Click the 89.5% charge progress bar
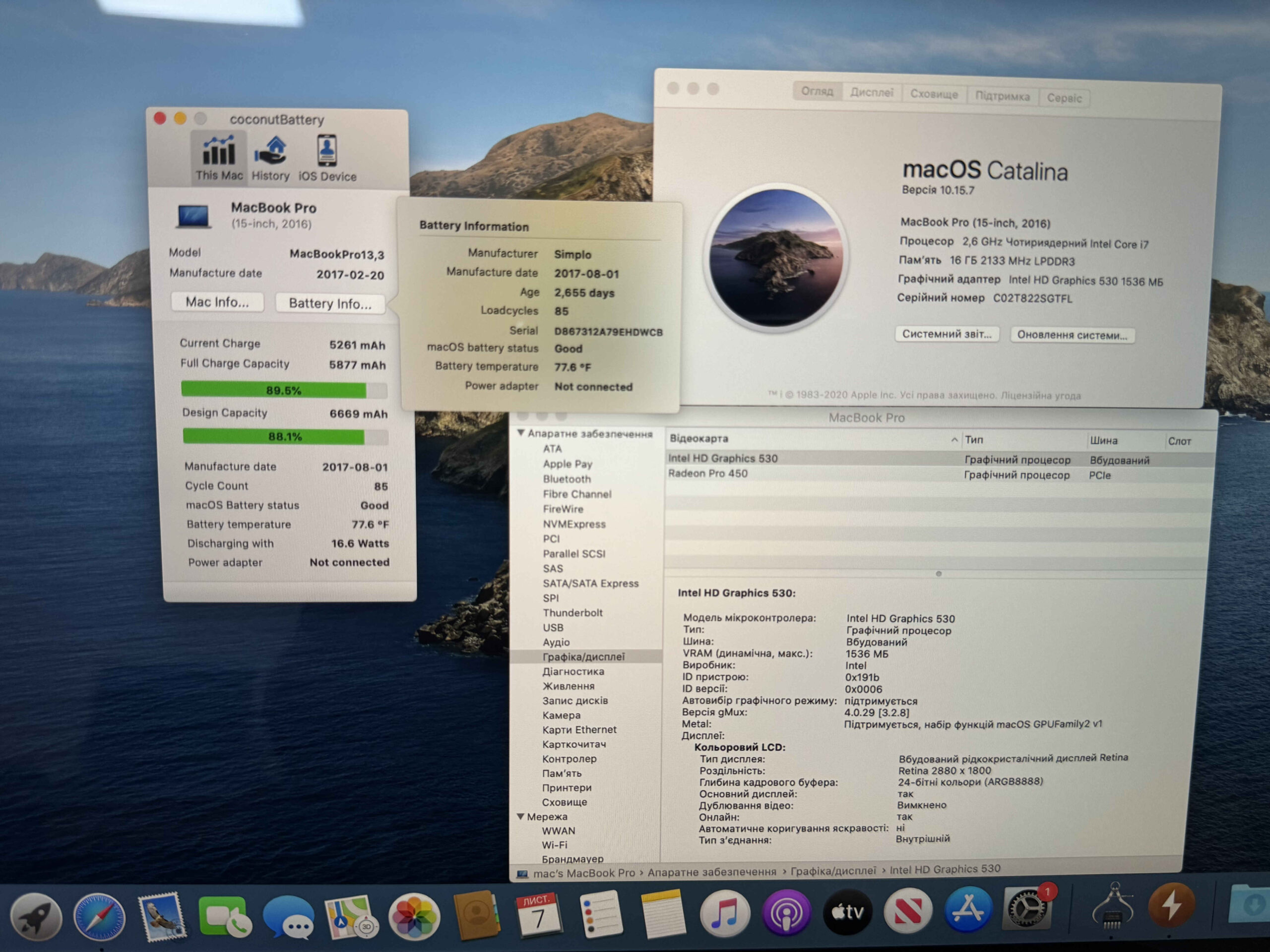 coord(284,390)
